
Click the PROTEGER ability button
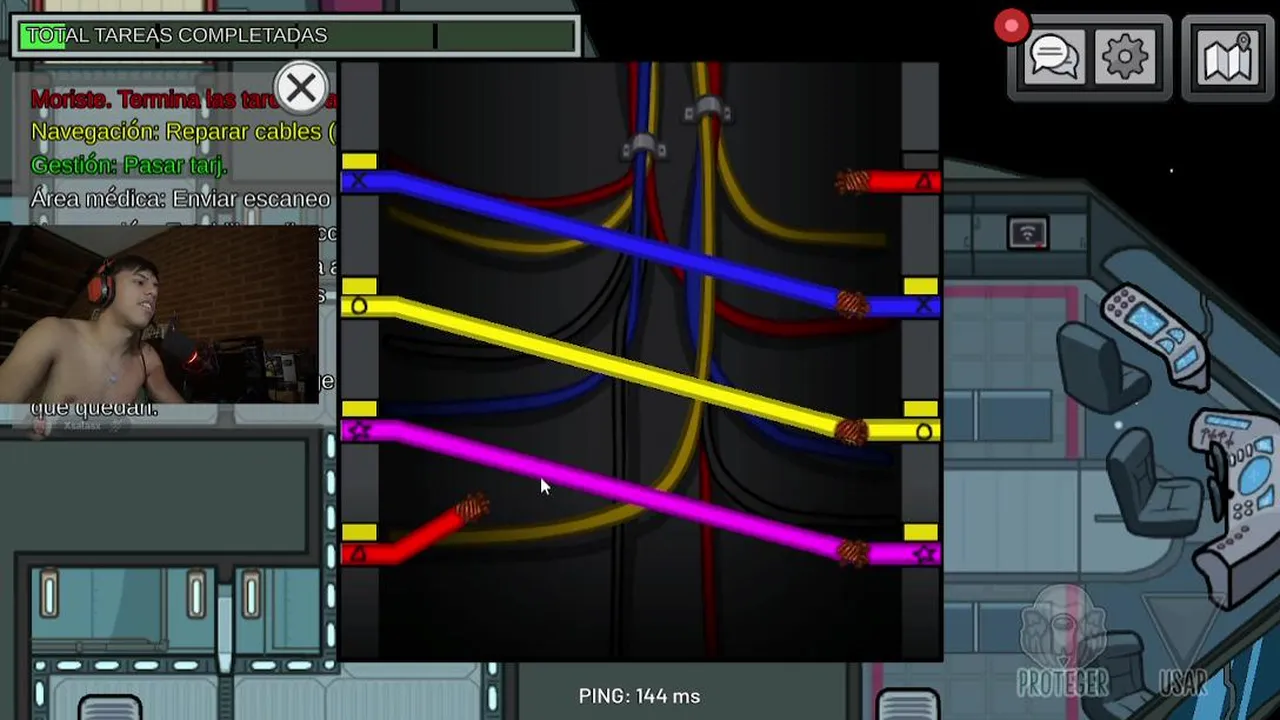click(x=1062, y=640)
